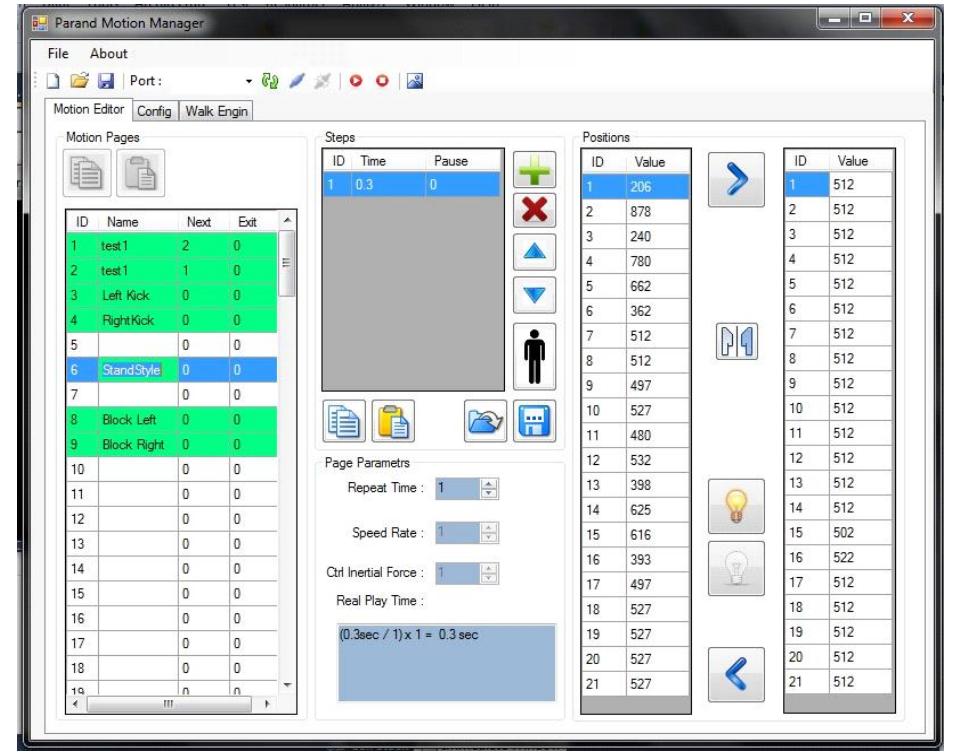Click the Ctrl Inertial Force field
The width and height of the screenshot is (958, 756).
(458, 573)
